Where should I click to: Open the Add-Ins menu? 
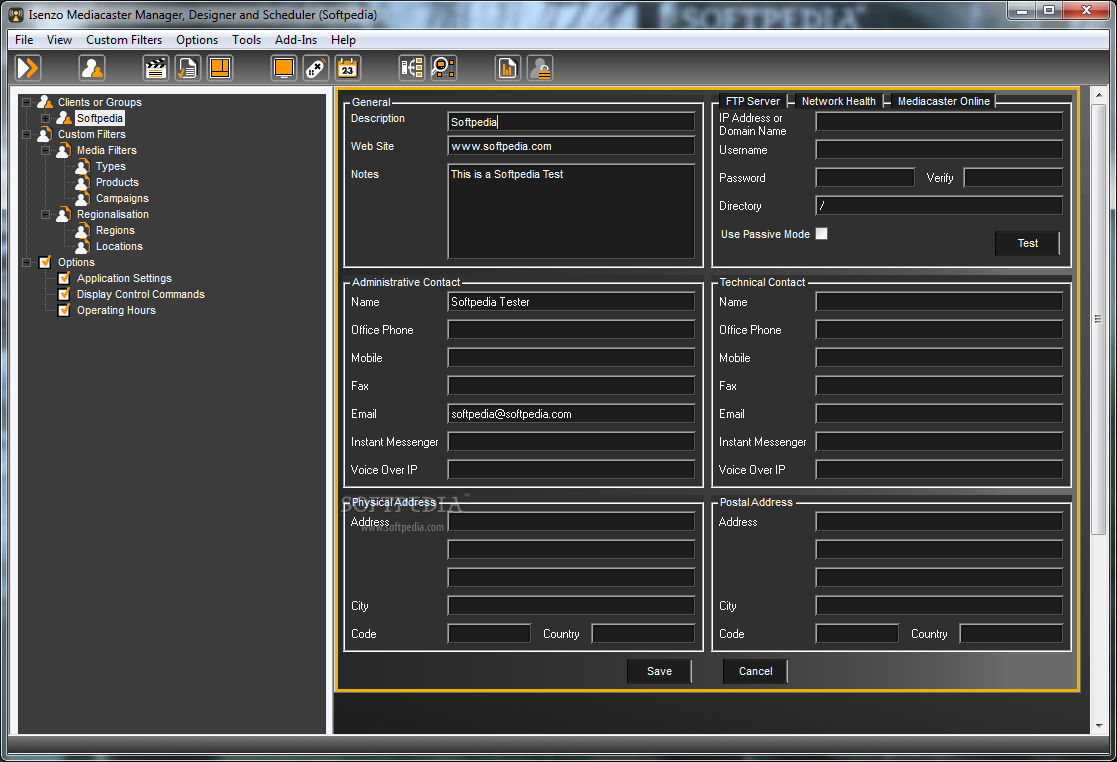296,40
